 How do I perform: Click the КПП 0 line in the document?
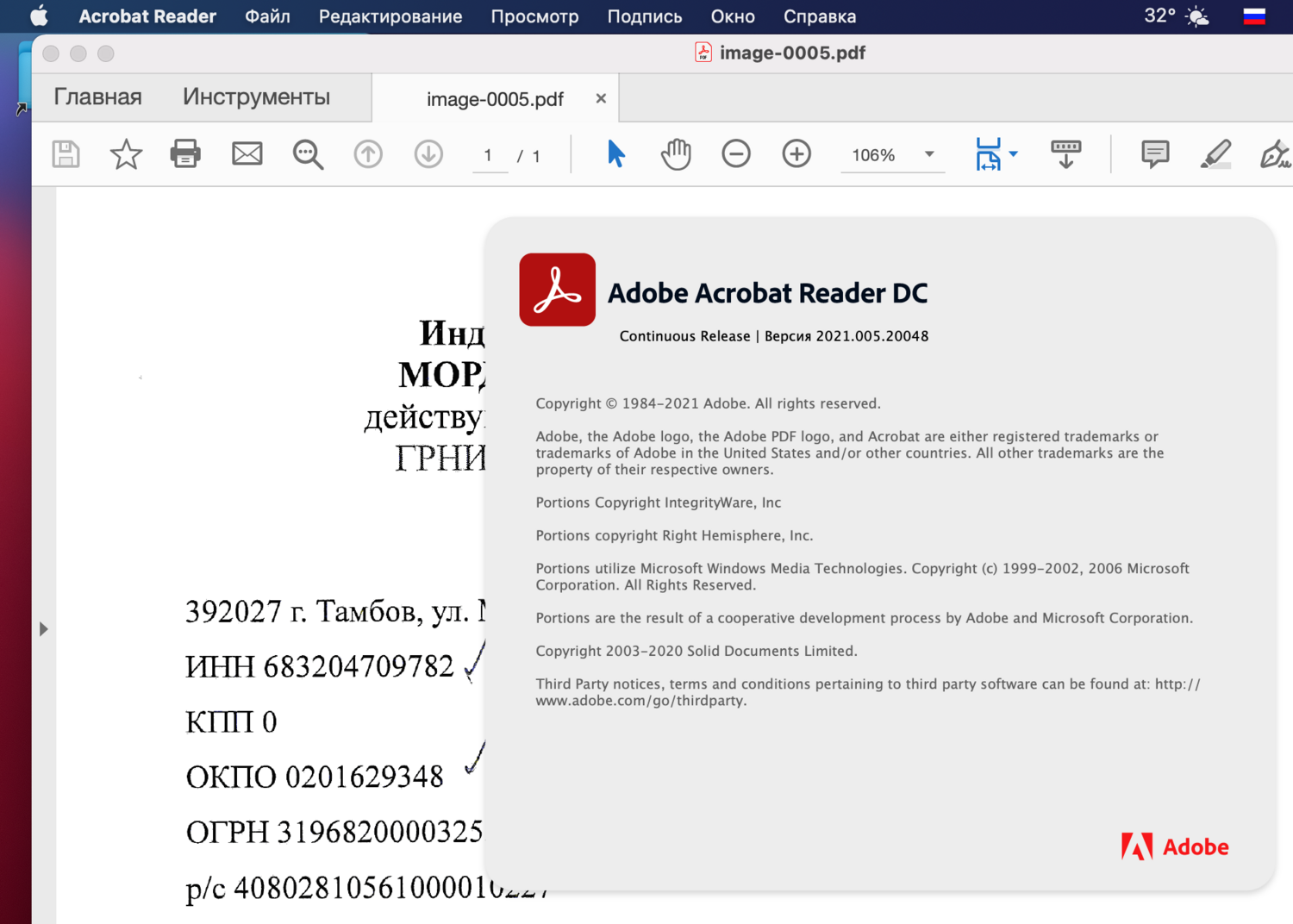pos(231,721)
